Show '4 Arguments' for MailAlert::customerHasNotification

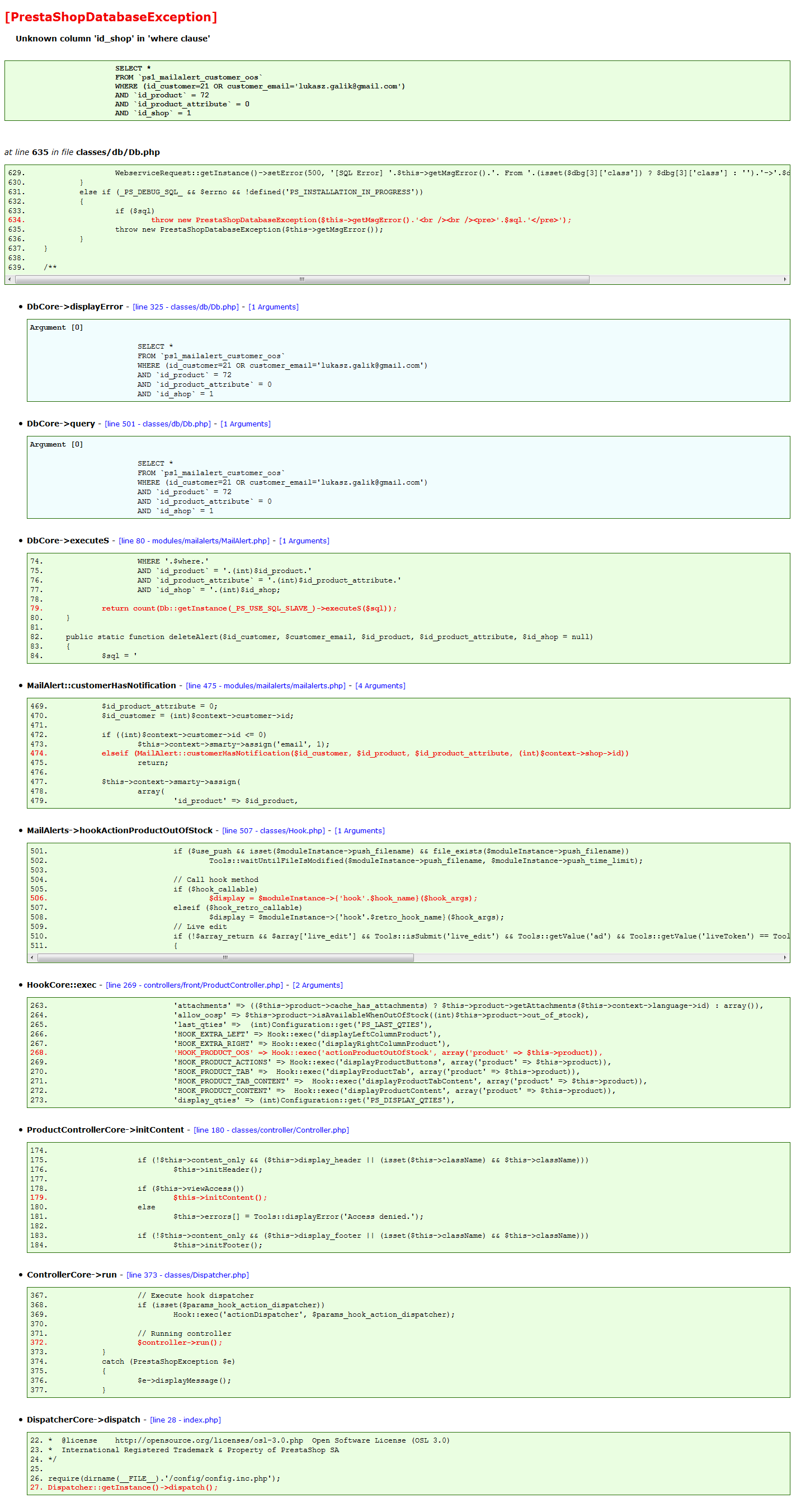(380, 685)
